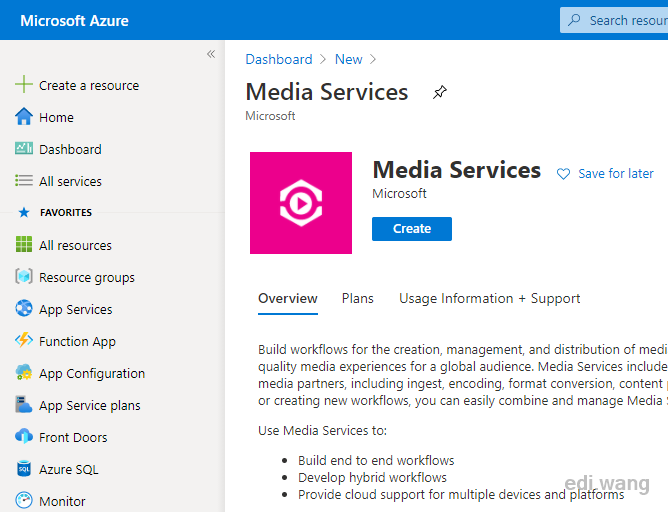Click the App Services globe icon
The height and width of the screenshot is (512, 668).
click(x=24, y=308)
